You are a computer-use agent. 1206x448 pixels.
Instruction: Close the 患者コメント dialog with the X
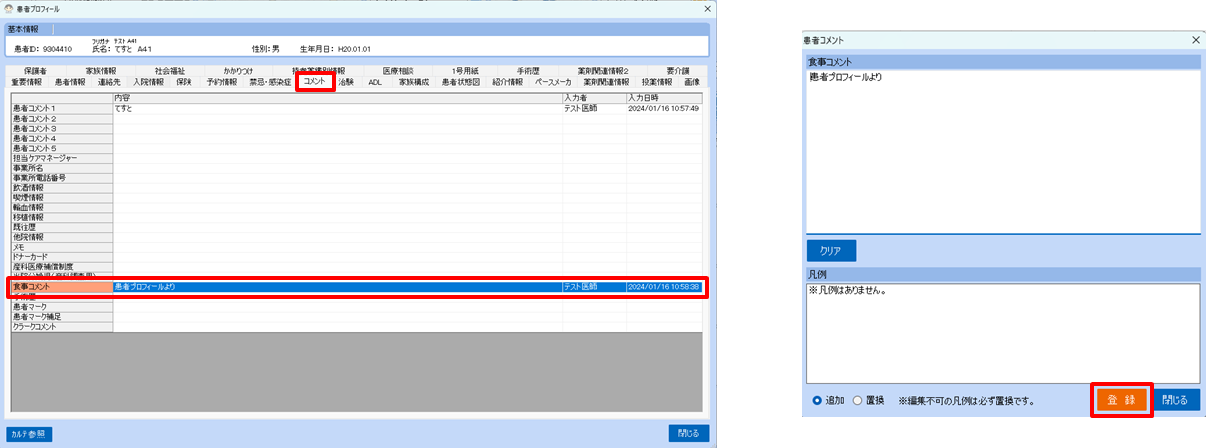coord(1196,39)
